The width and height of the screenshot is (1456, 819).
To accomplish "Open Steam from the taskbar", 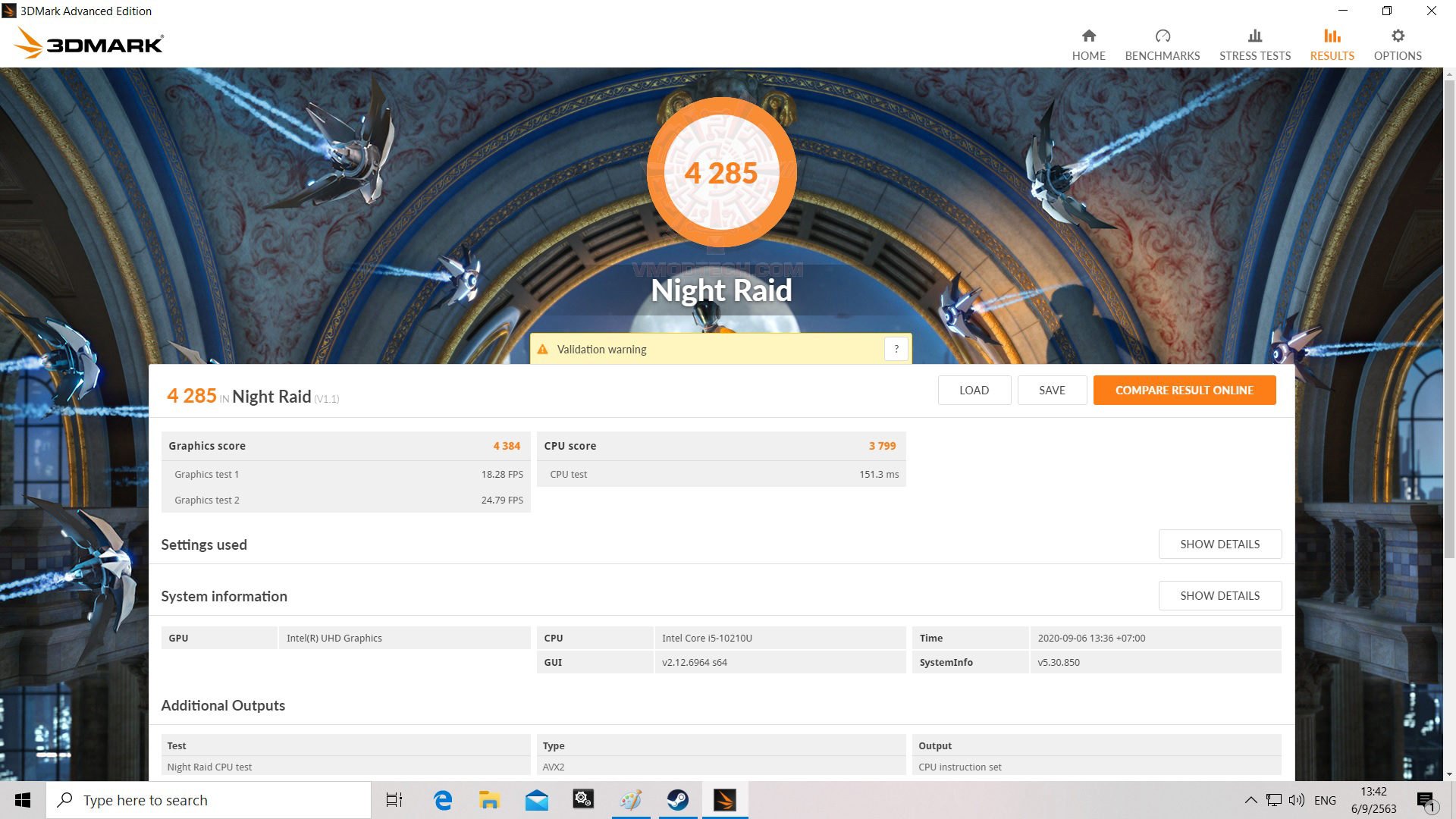I will [x=677, y=800].
